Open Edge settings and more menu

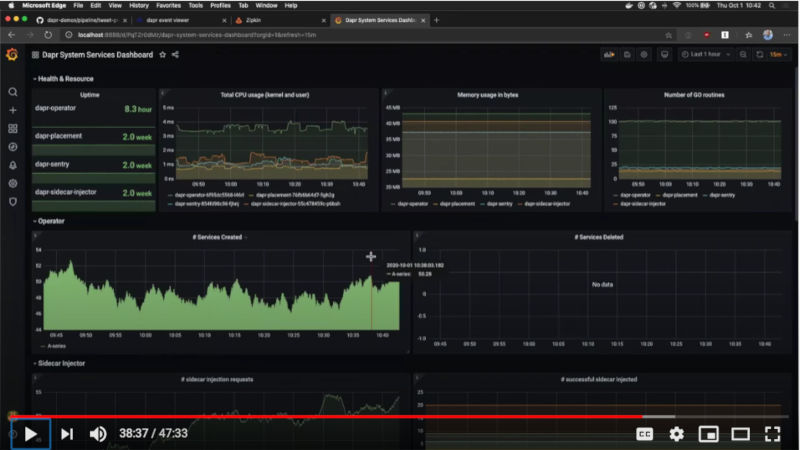pos(787,35)
